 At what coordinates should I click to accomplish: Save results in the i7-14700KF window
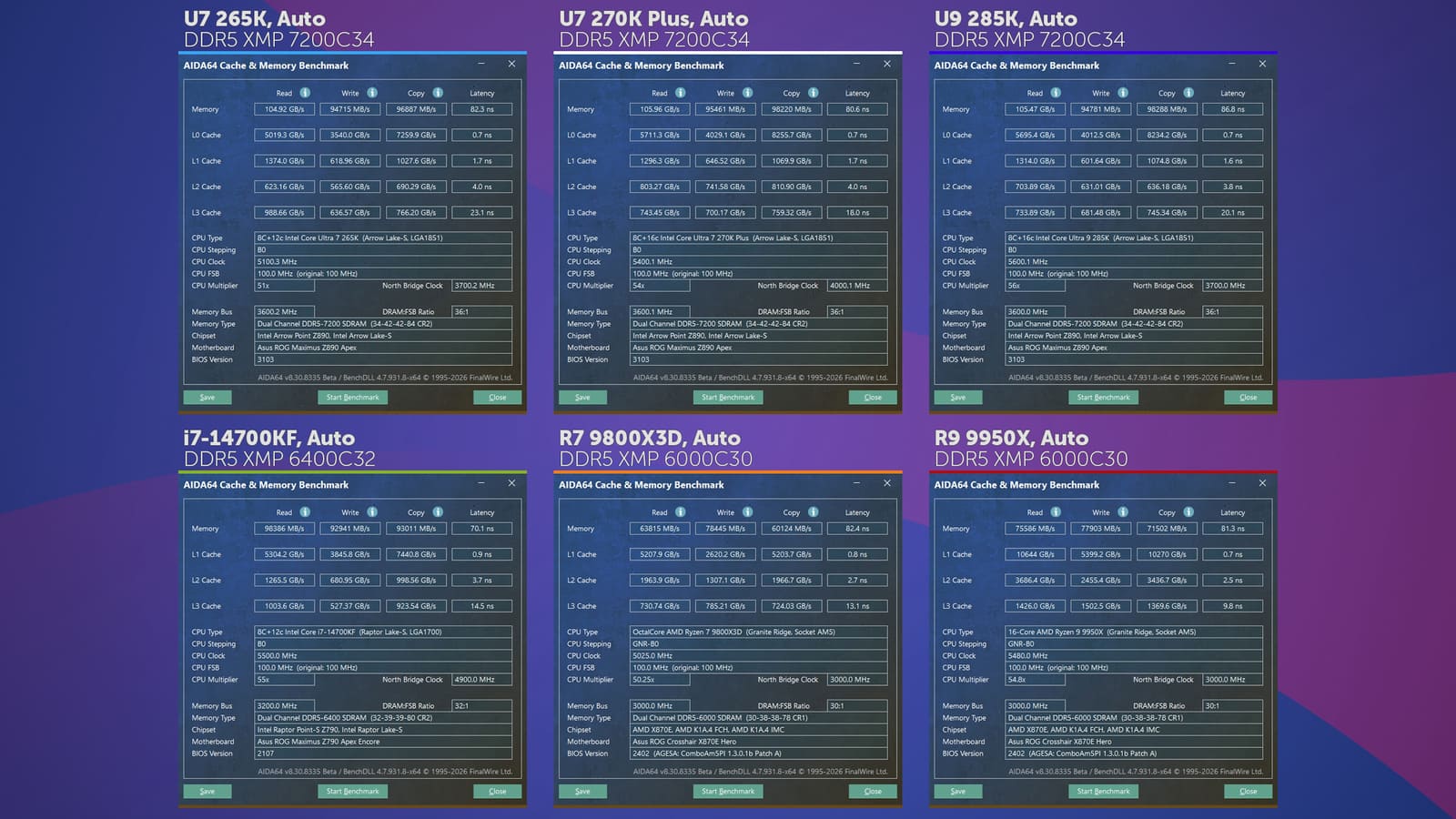(x=207, y=792)
